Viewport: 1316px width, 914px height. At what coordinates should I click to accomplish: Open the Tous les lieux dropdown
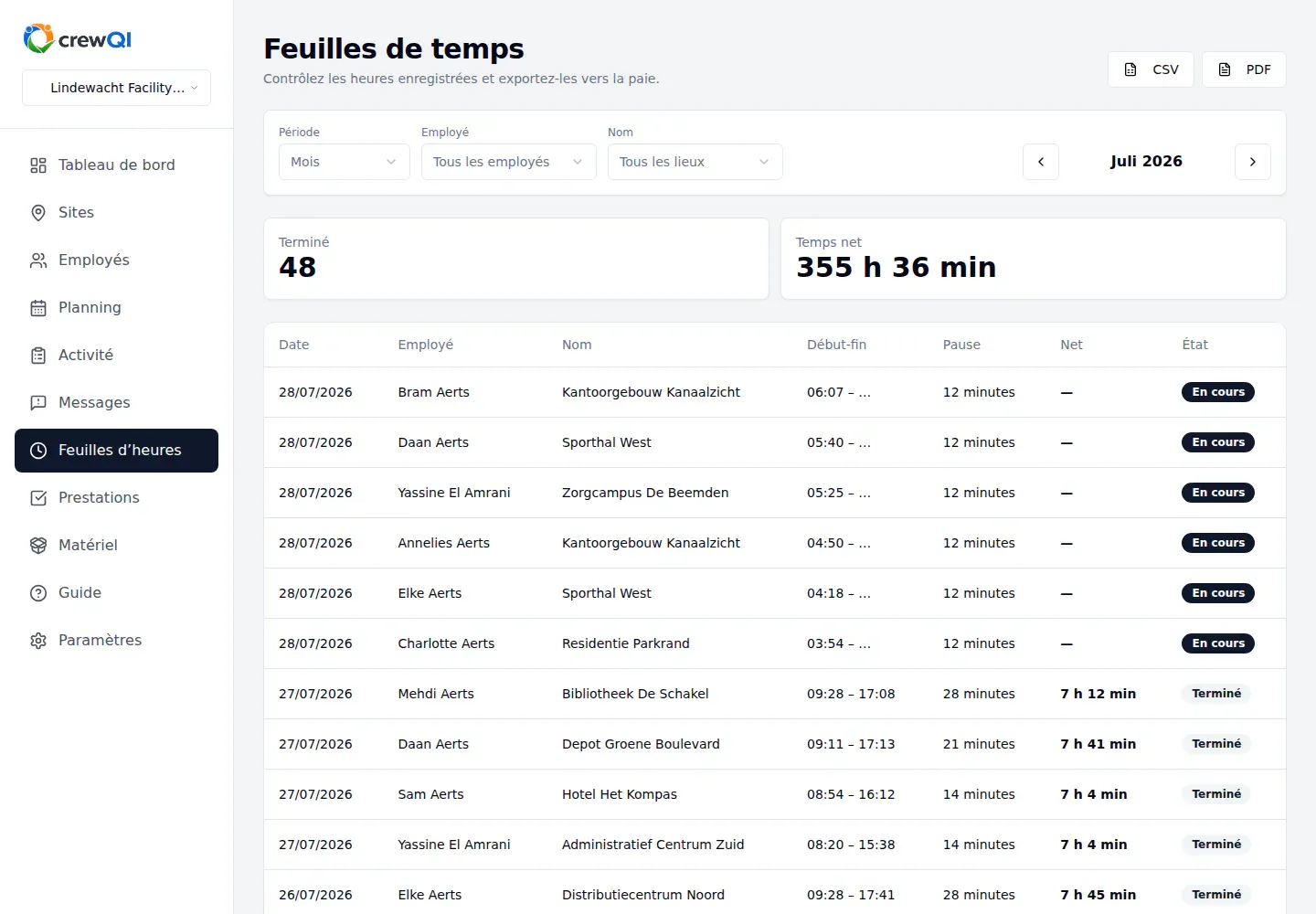(695, 162)
